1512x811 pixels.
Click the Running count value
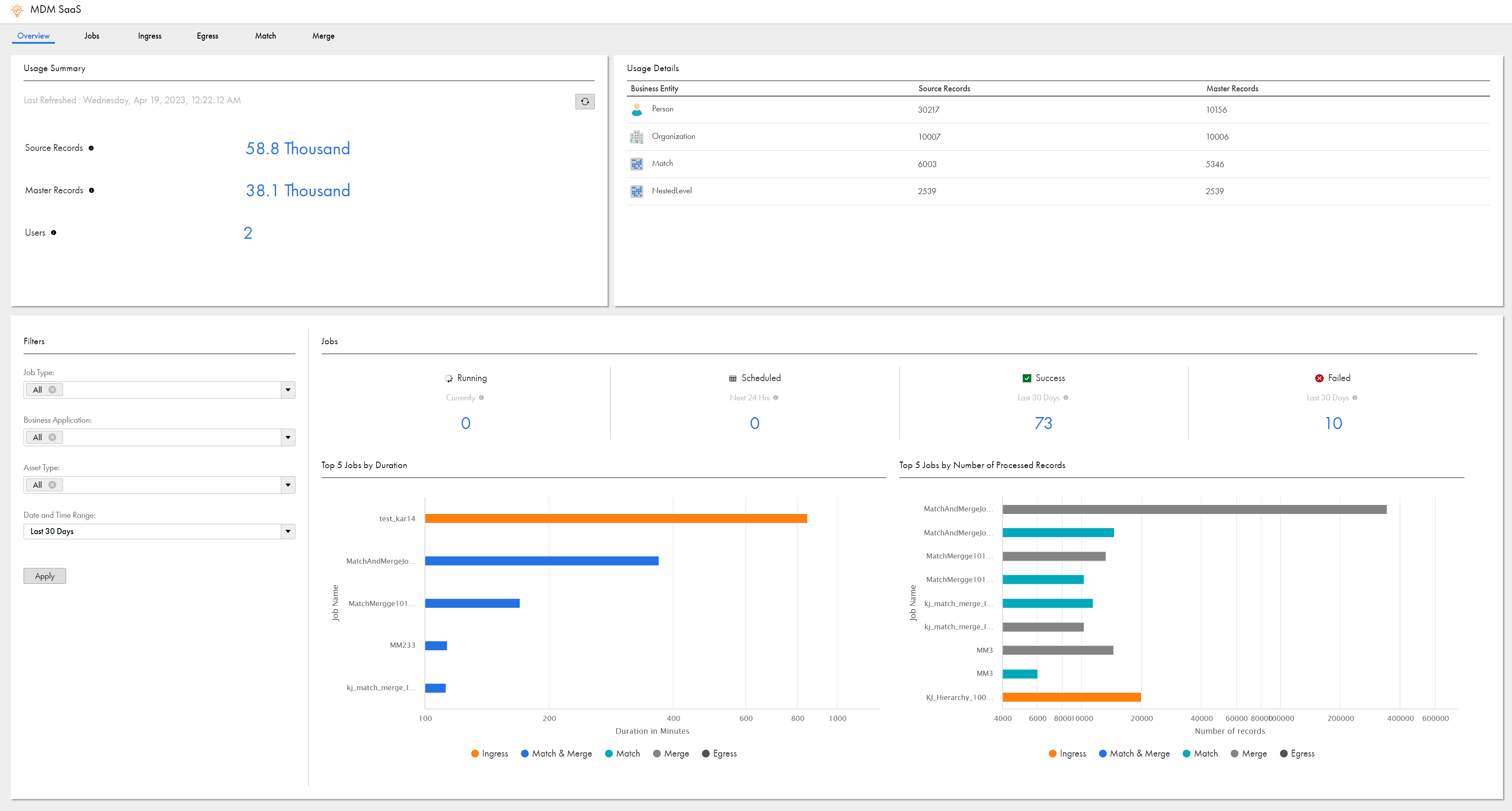point(465,423)
